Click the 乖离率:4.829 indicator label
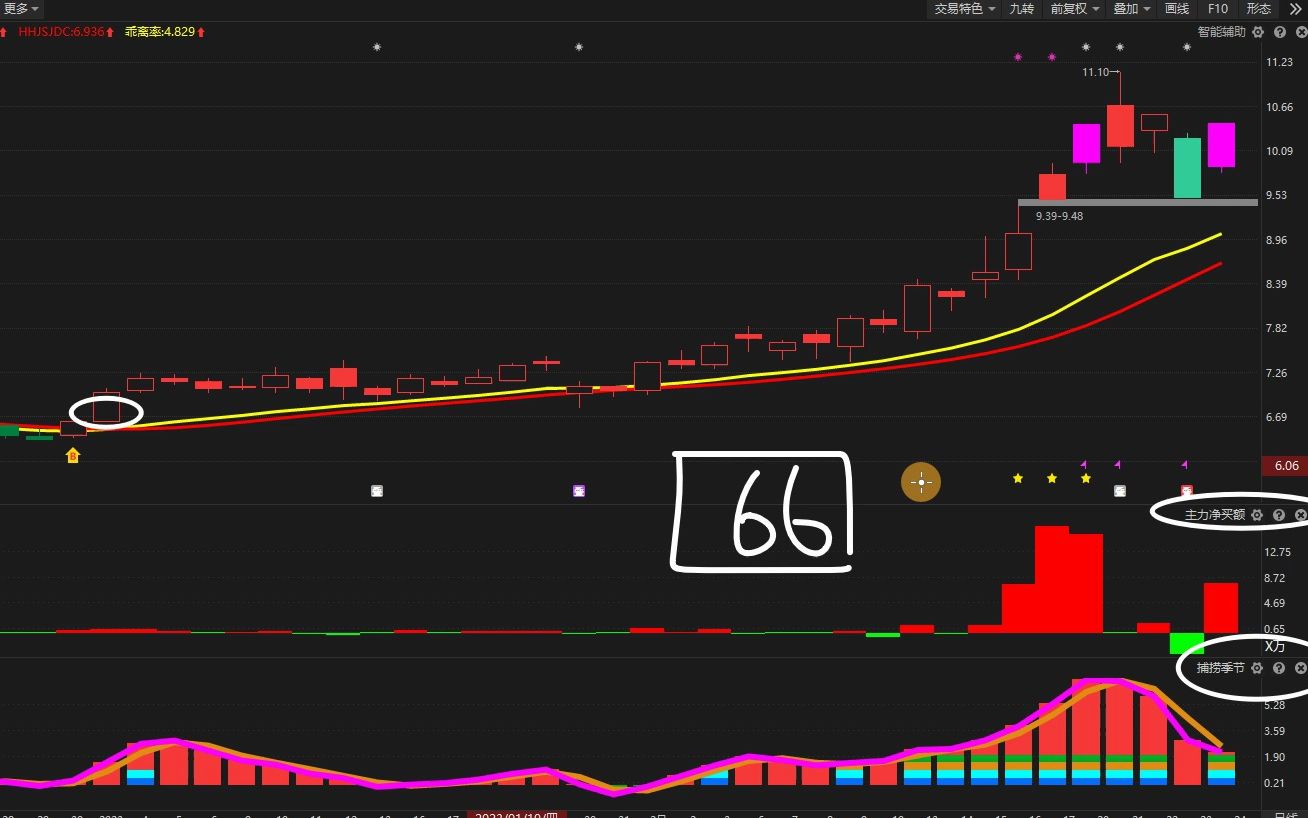The height and width of the screenshot is (818, 1308). (160, 32)
